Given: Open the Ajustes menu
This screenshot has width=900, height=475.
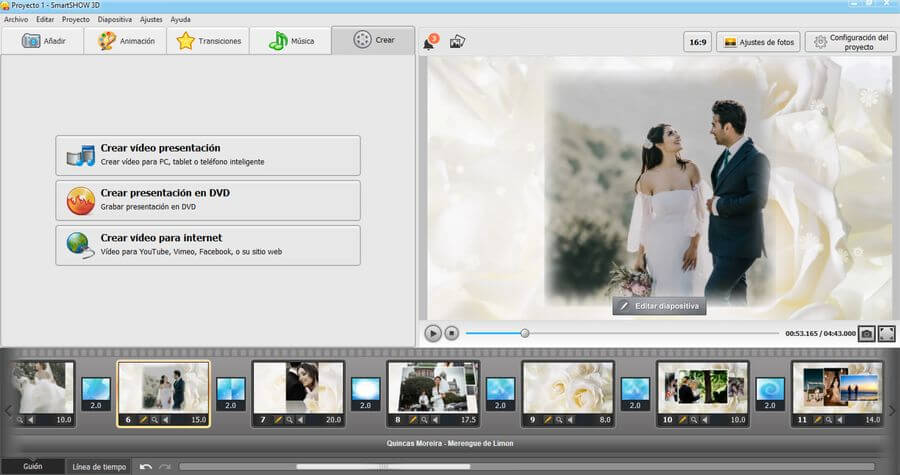Looking at the screenshot, I should tap(151, 20).
